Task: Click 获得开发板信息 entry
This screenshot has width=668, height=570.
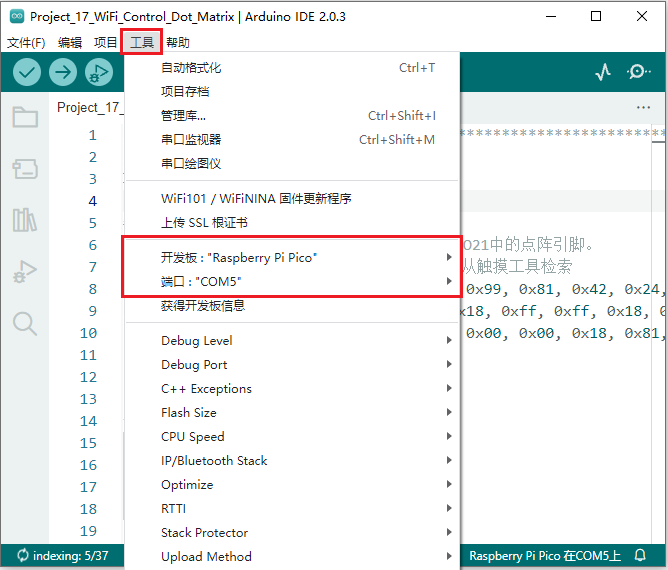Action: [292, 305]
